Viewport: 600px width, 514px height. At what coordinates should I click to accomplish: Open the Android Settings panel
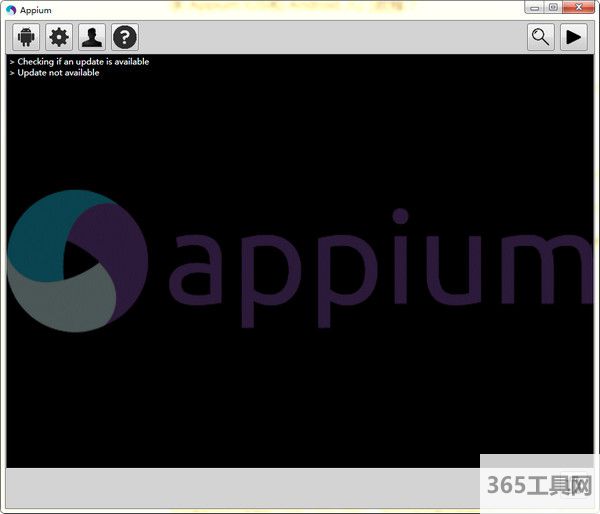click(26, 38)
